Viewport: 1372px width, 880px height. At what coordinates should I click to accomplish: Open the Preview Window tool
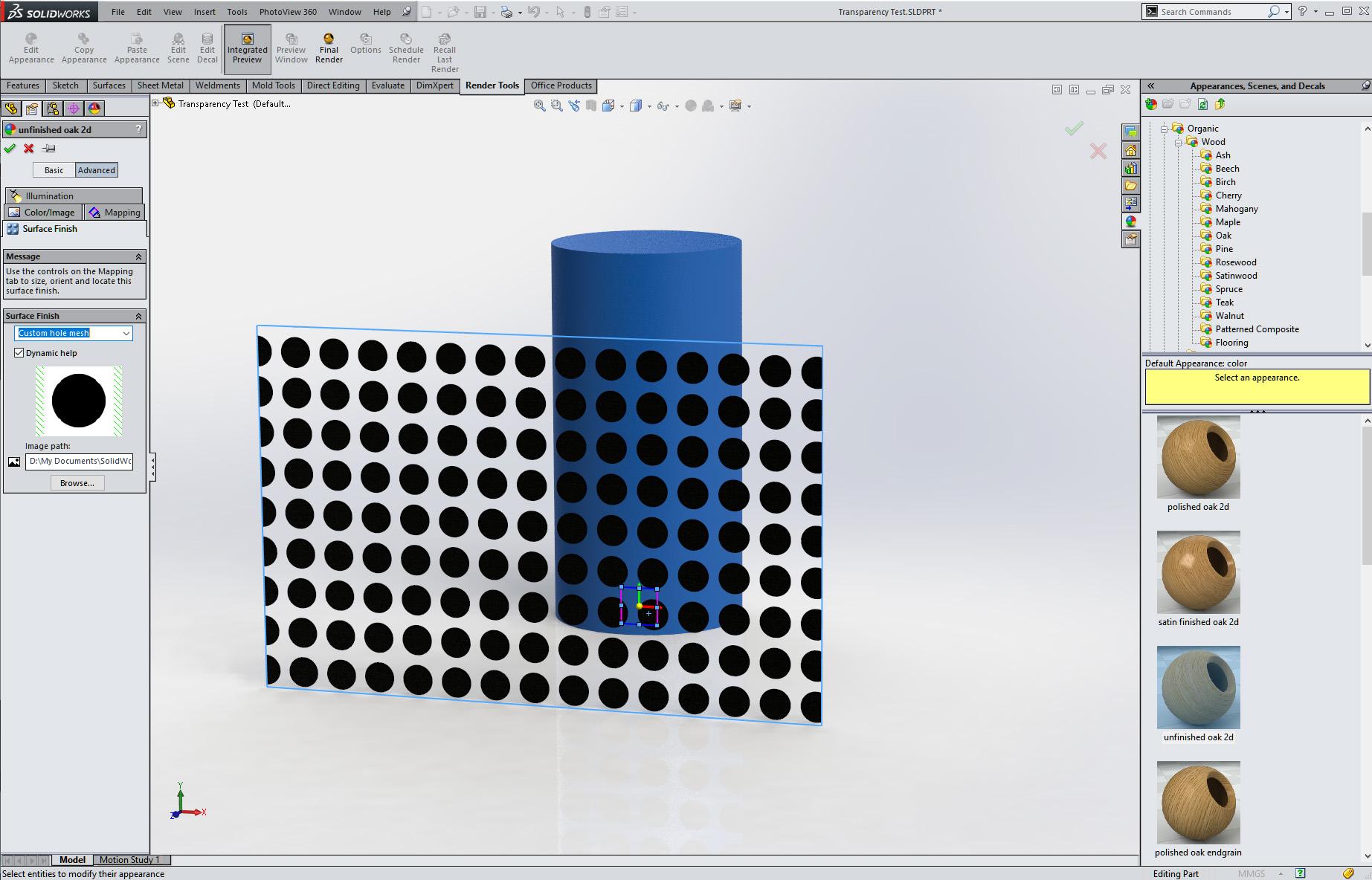point(291,48)
